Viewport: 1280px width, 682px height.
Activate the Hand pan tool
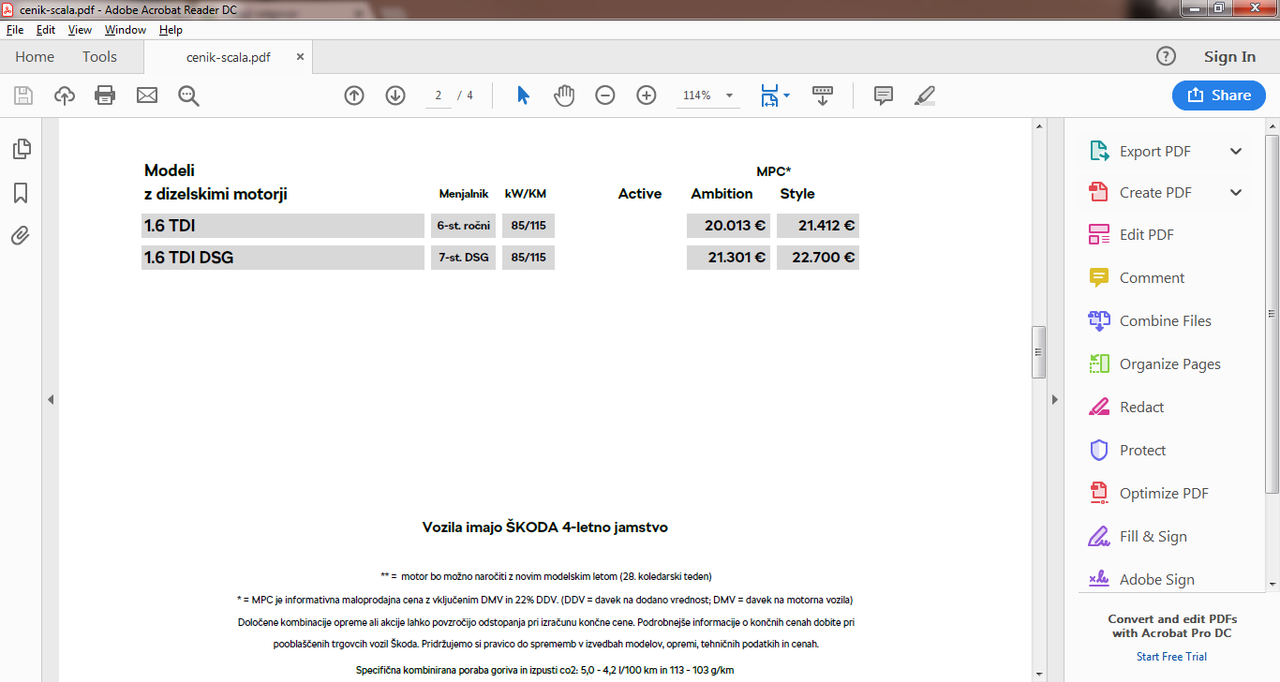click(564, 95)
